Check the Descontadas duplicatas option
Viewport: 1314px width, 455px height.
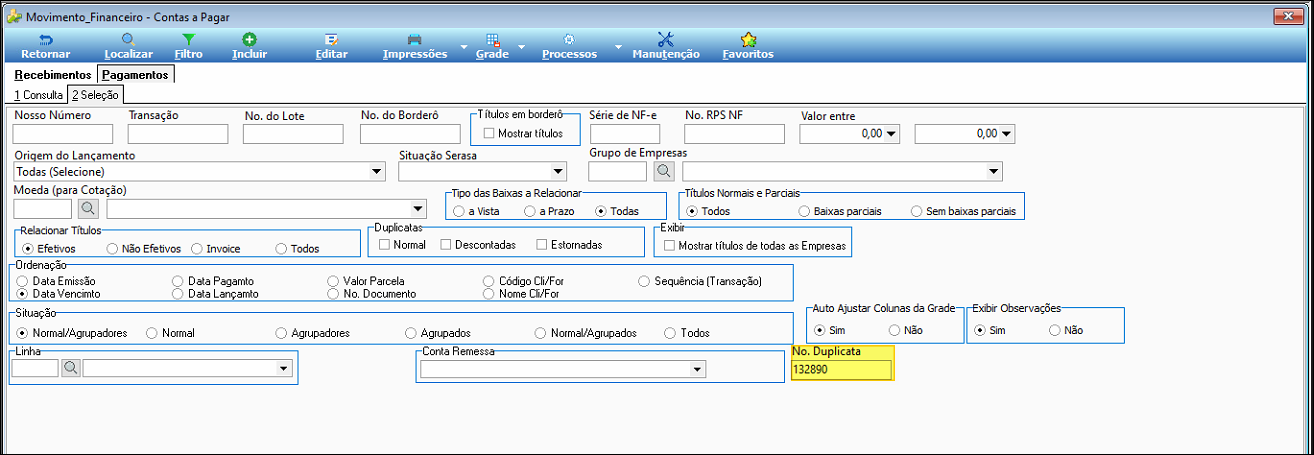coord(447,245)
